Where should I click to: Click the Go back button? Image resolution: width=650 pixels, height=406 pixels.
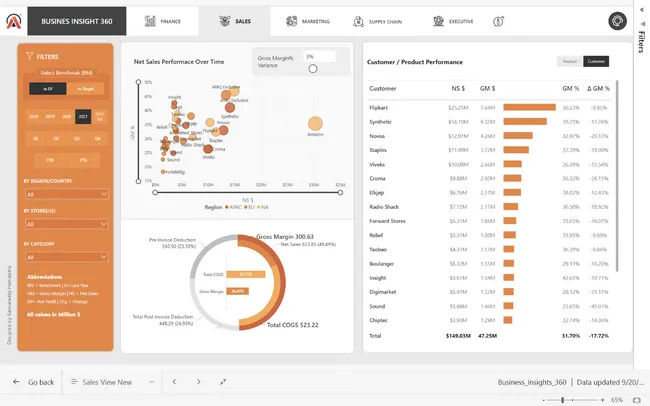point(33,382)
